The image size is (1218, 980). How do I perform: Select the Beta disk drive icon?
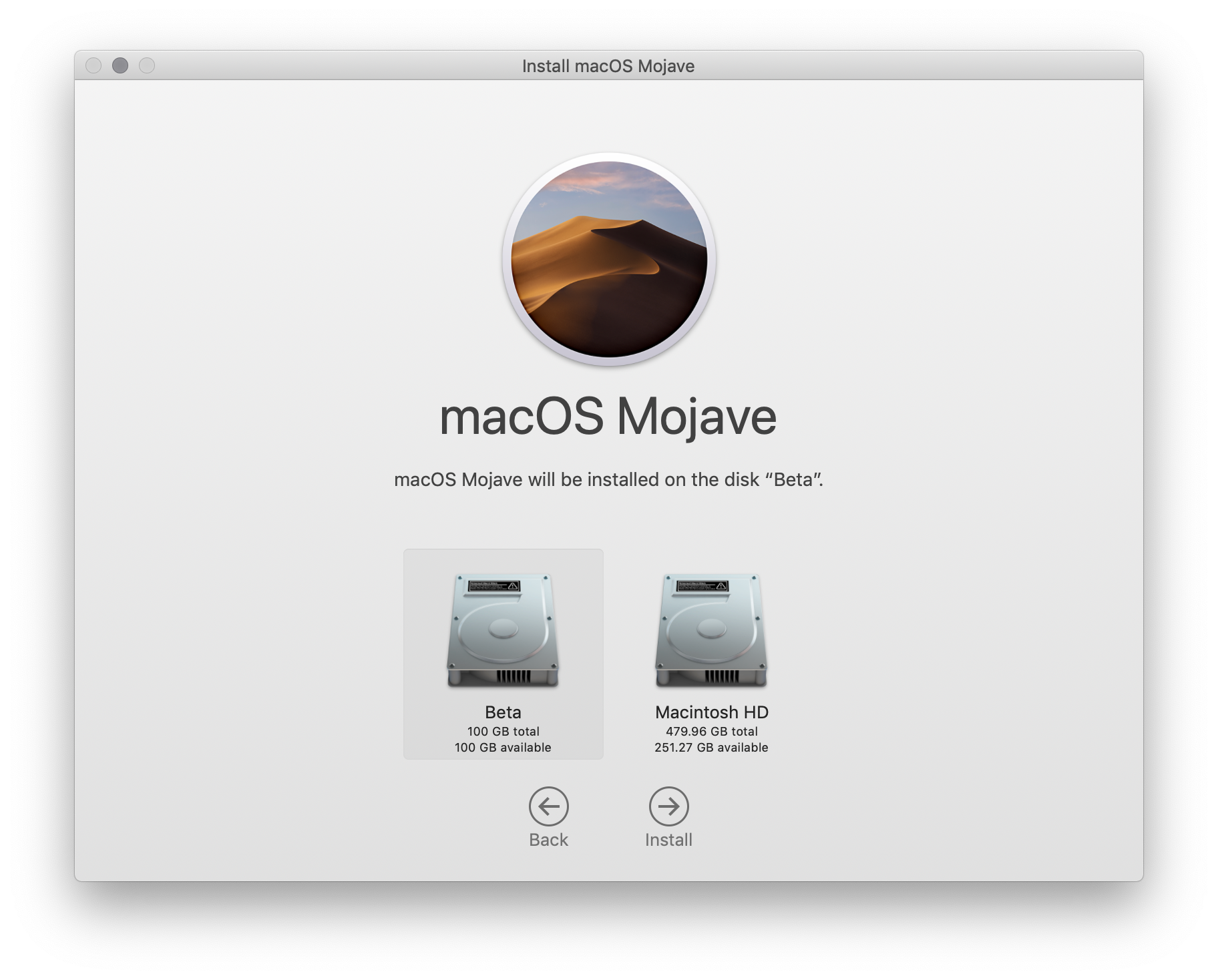tap(503, 631)
